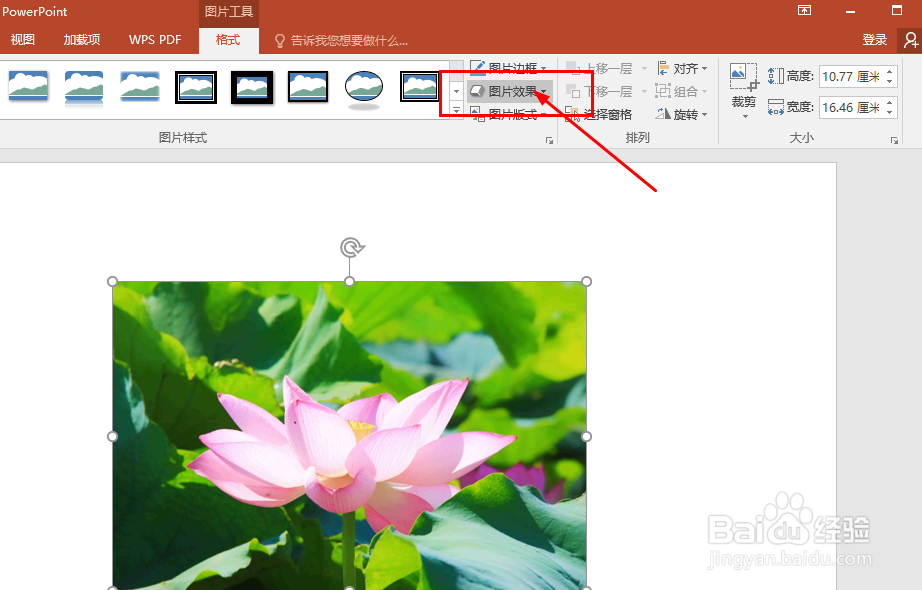
Task: Toggle ribbon display options icon in title bar
Action: pyautogui.click(x=804, y=10)
